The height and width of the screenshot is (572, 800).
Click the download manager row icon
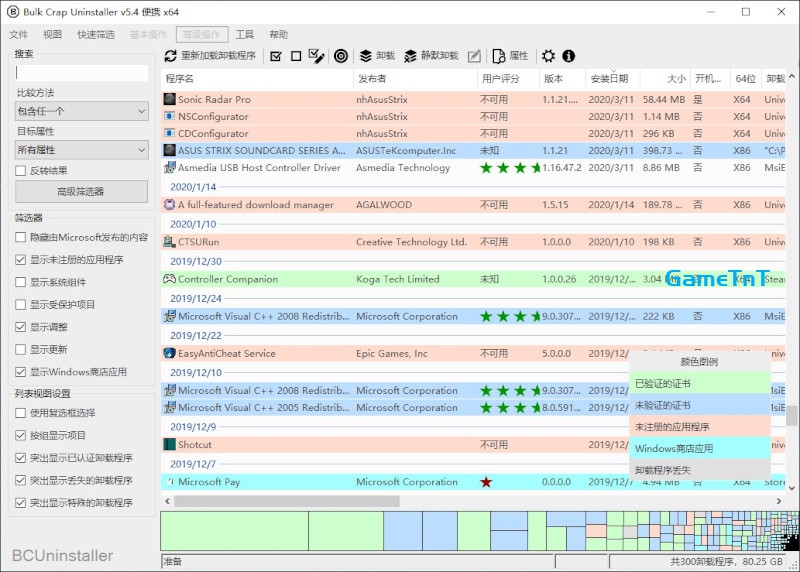(x=169, y=205)
